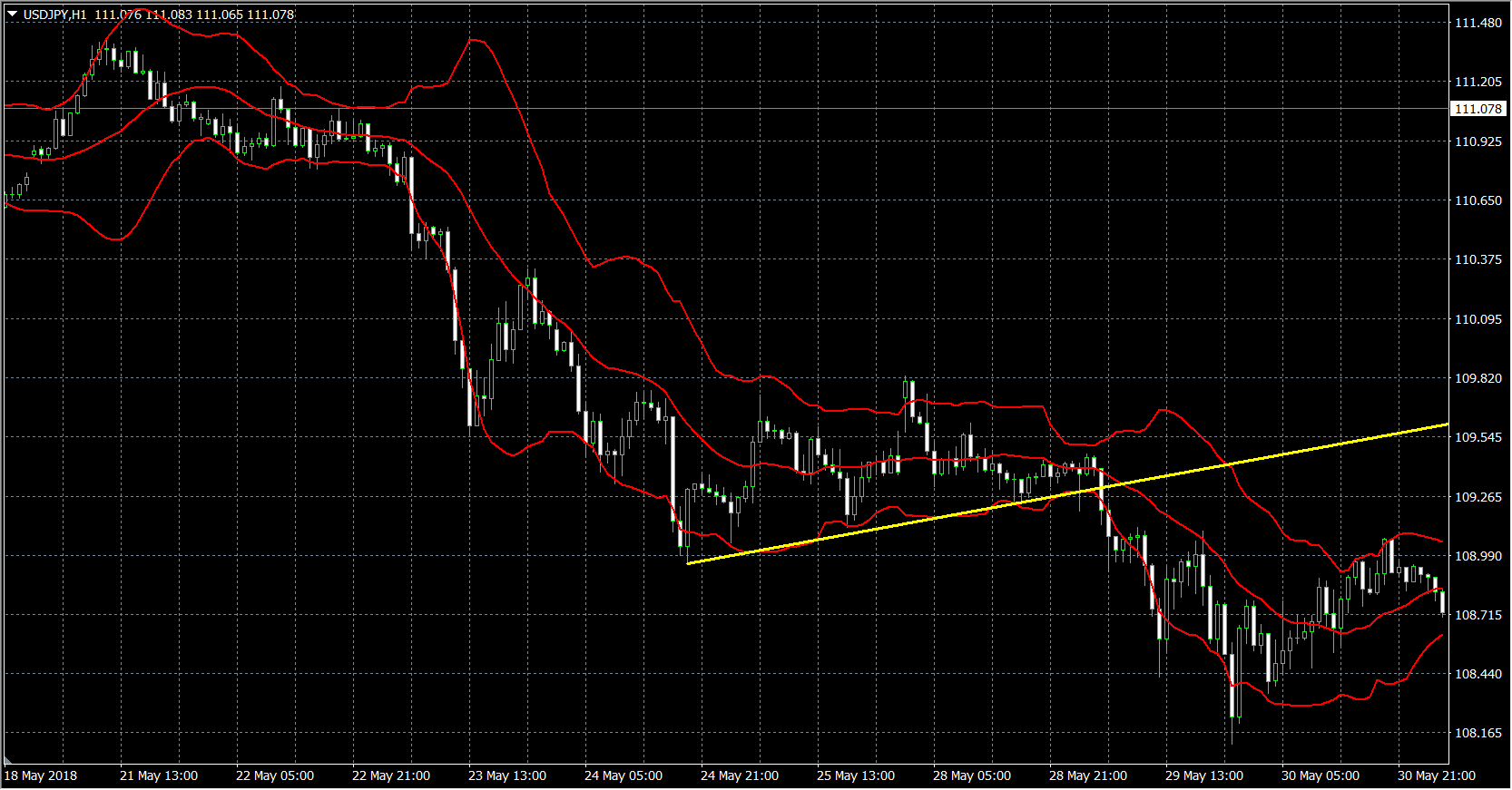Click the 24 May 21:00 time label
Screen dimensions: 1512x790
click(739, 775)
